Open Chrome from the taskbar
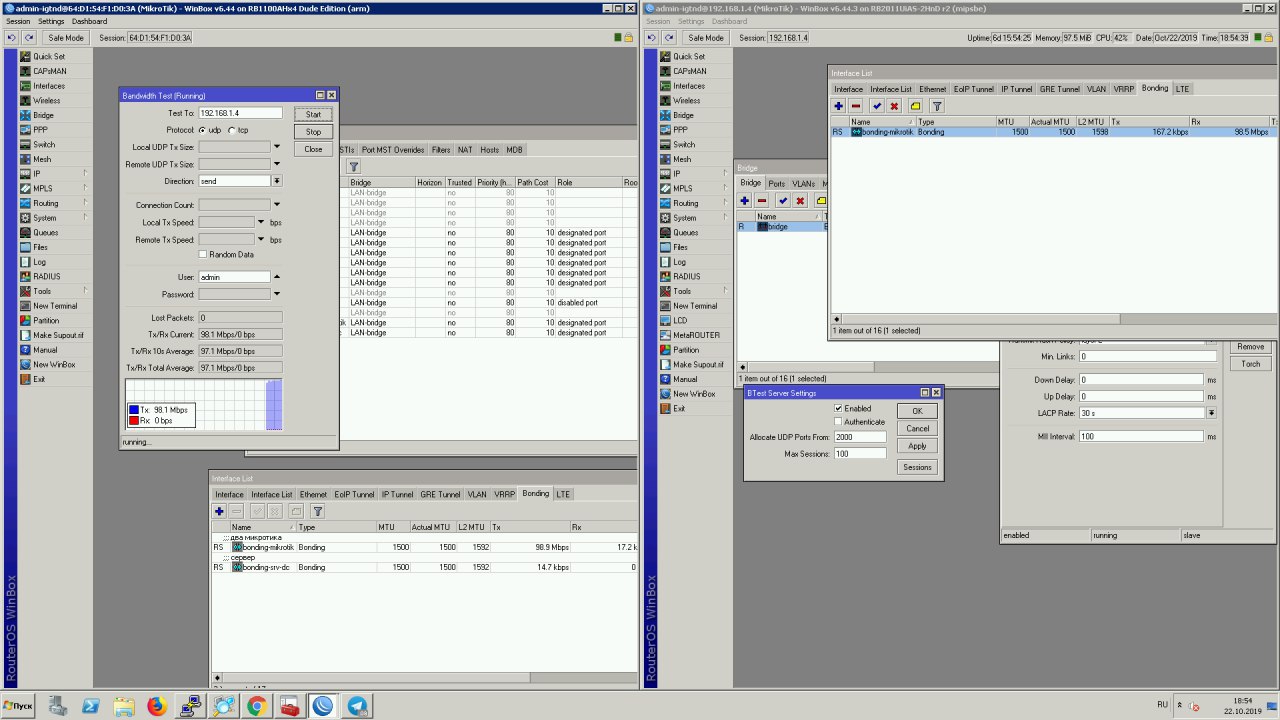 click(256, 706)
